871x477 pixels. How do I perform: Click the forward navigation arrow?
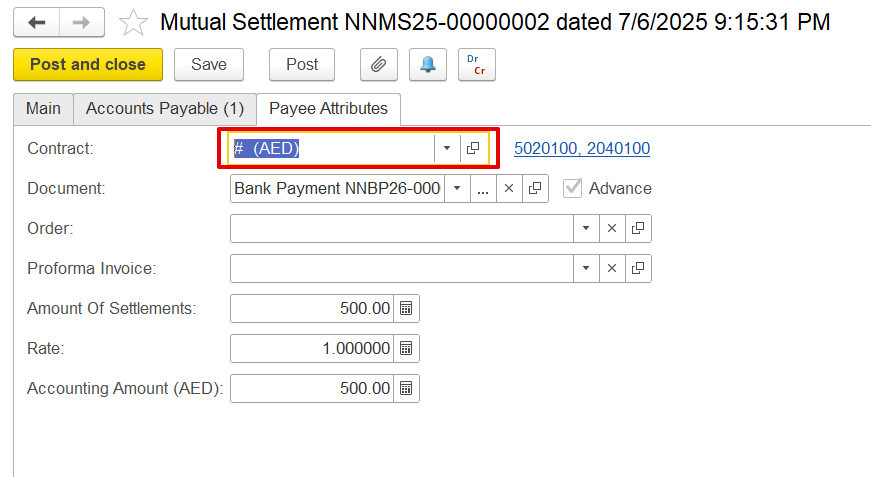coord(81,23)
